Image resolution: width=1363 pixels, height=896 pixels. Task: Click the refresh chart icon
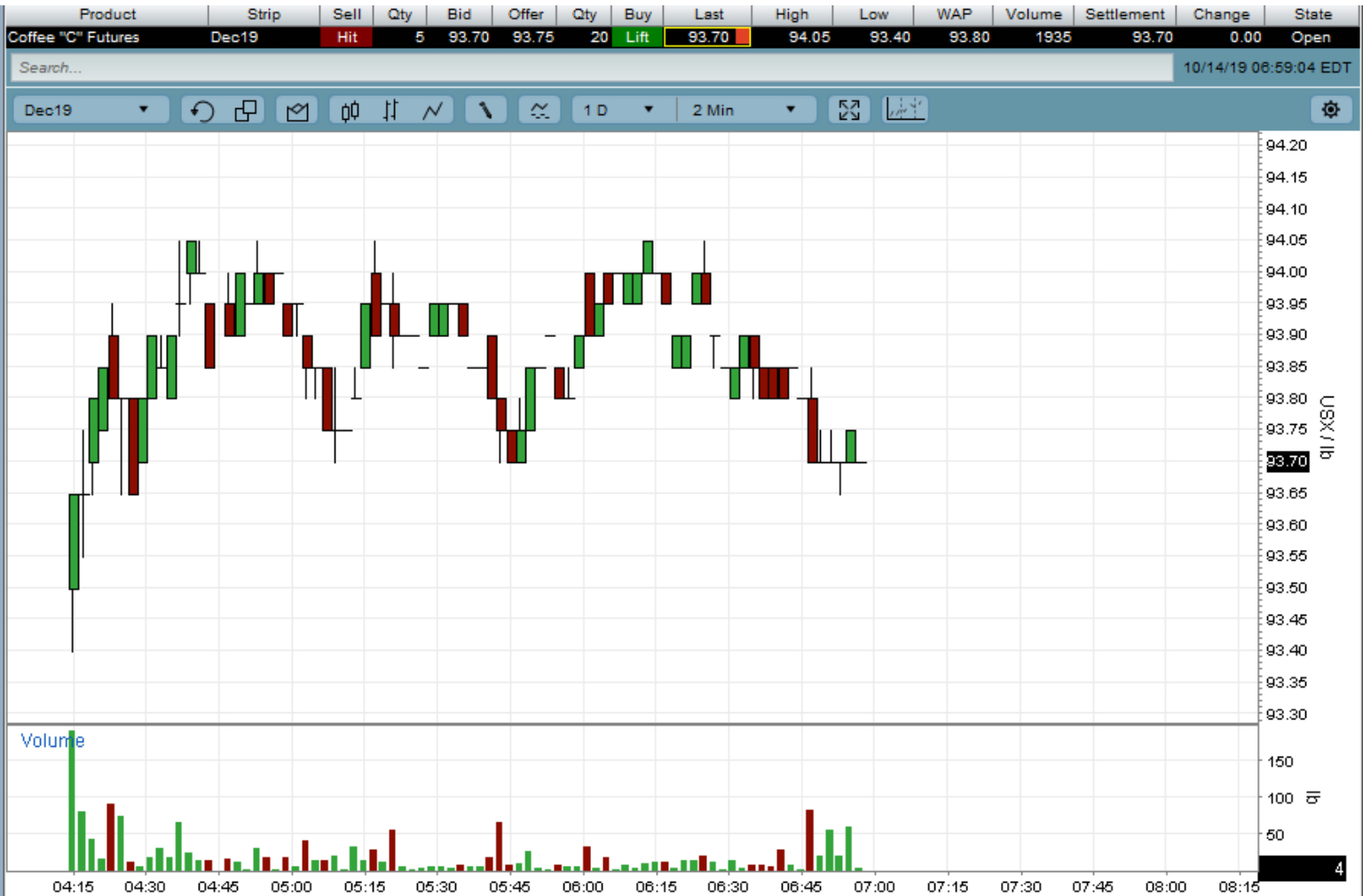click(x=202, y=110)
